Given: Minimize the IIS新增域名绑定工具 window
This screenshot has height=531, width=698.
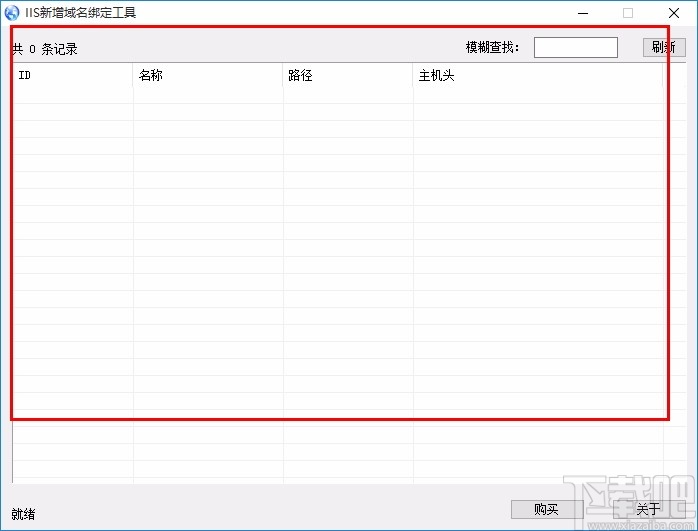Looking at the screenshot, I should (x=583, y=13).
